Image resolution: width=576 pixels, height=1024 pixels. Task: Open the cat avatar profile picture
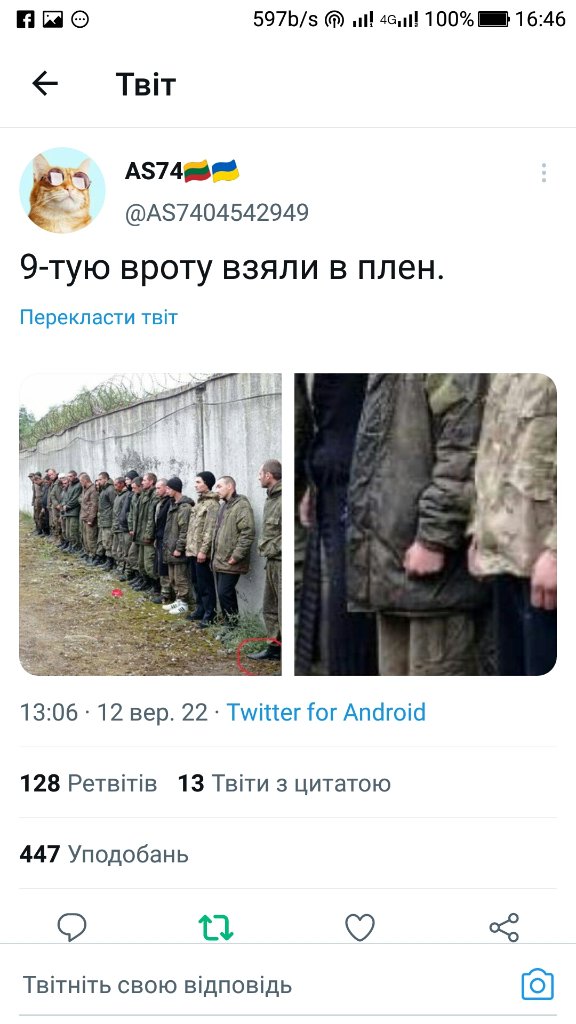62,190
